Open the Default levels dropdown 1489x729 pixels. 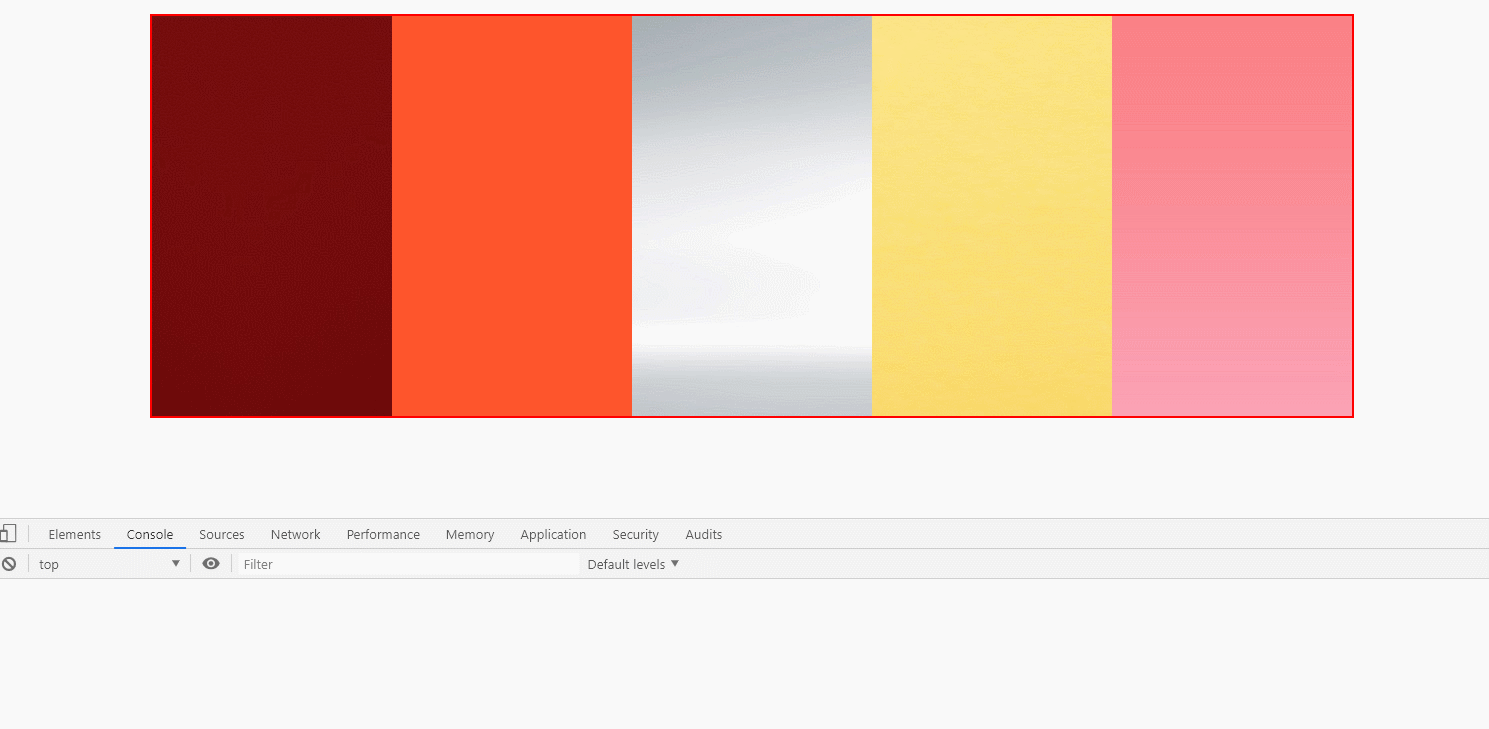point(633,564)
